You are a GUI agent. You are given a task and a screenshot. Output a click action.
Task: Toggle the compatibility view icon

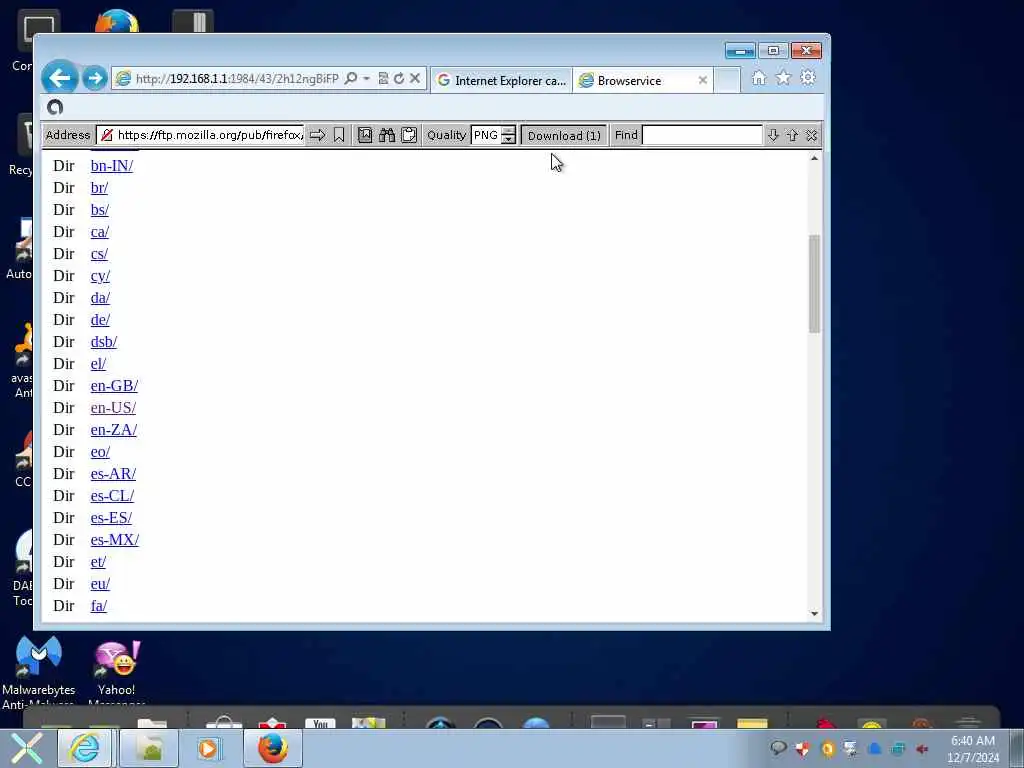coord(383,78)
